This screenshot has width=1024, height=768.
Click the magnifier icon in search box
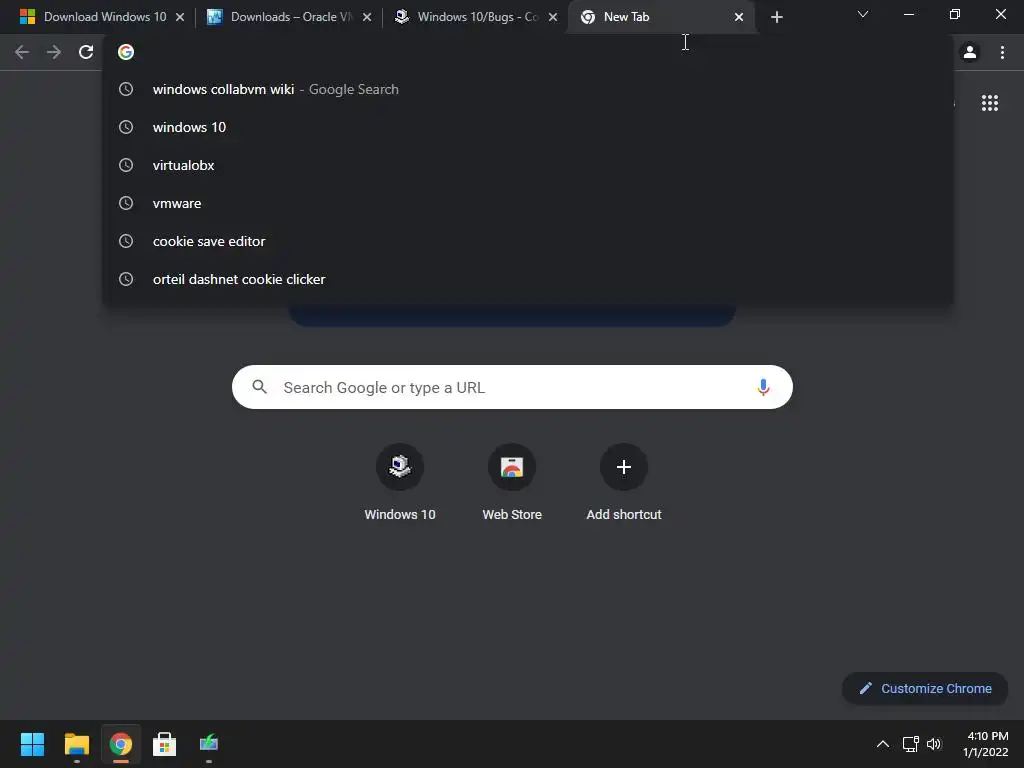point(259,387)
